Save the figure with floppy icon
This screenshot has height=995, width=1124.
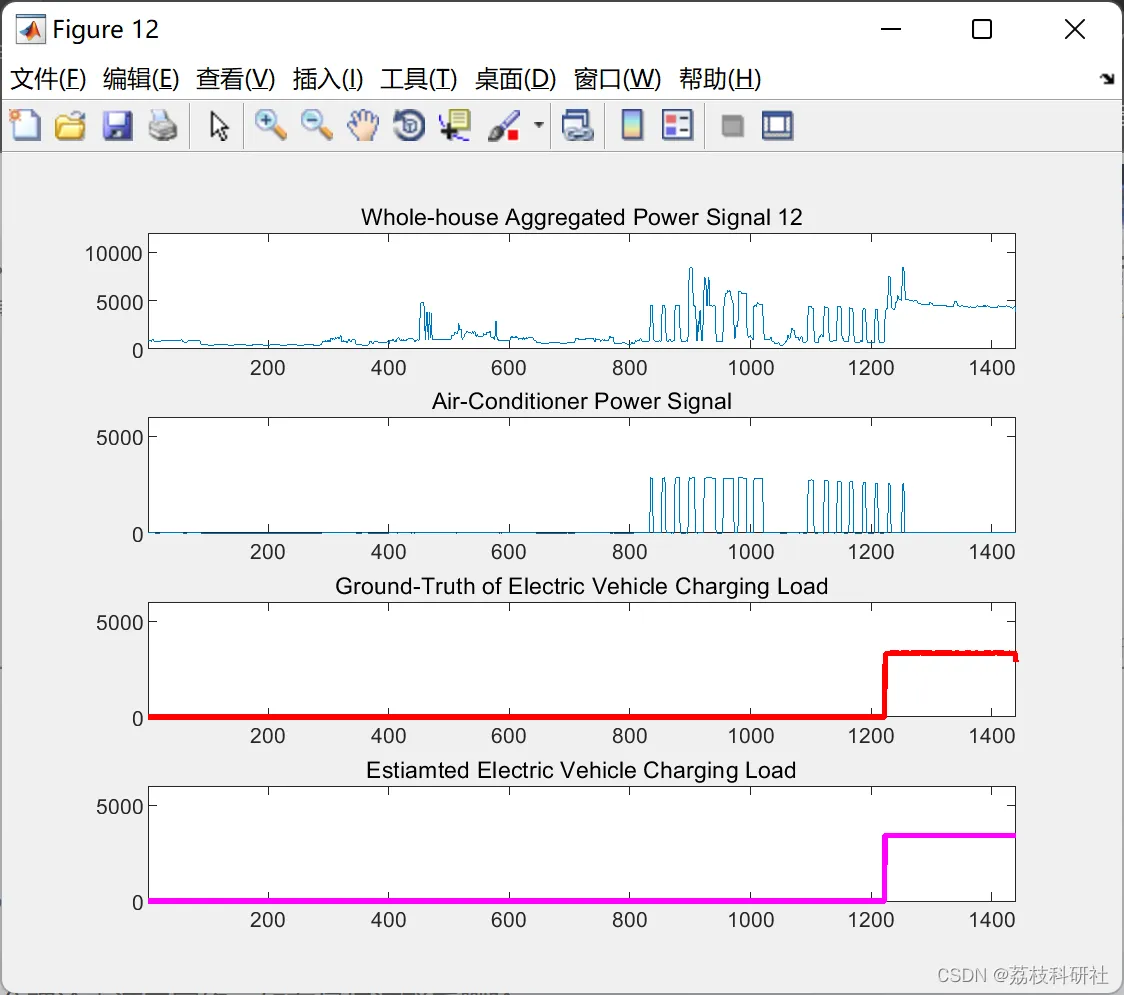[117, 125]
